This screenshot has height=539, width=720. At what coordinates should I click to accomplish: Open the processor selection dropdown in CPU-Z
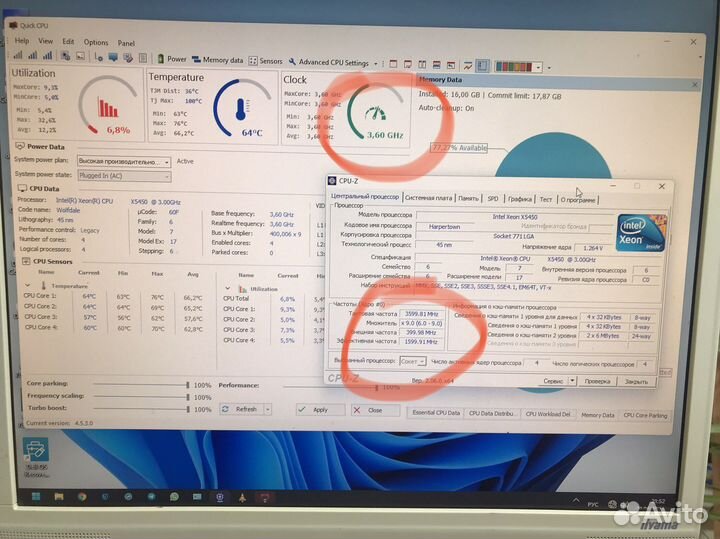tap(412, 361)
